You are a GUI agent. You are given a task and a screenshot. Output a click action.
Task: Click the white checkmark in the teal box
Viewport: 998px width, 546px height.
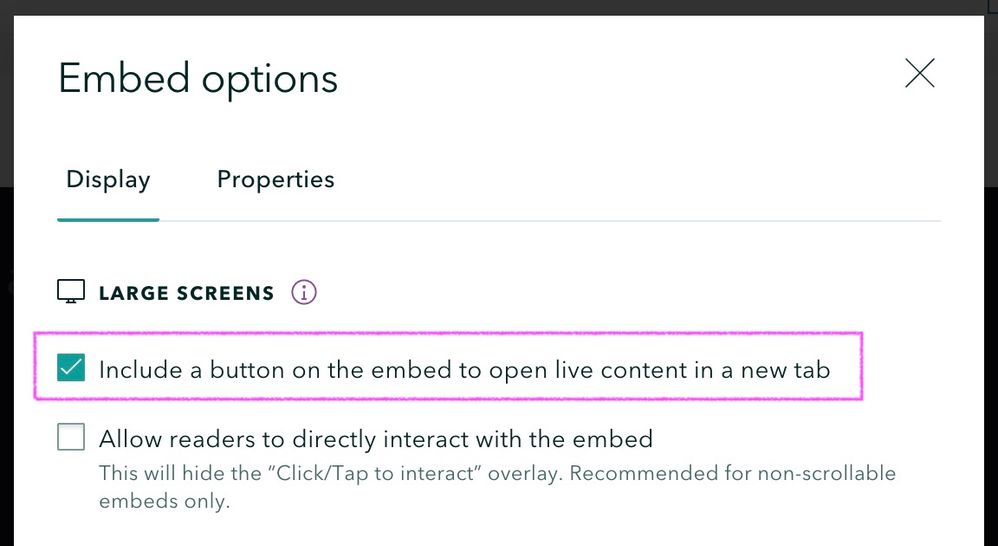(x=71, y=369)
